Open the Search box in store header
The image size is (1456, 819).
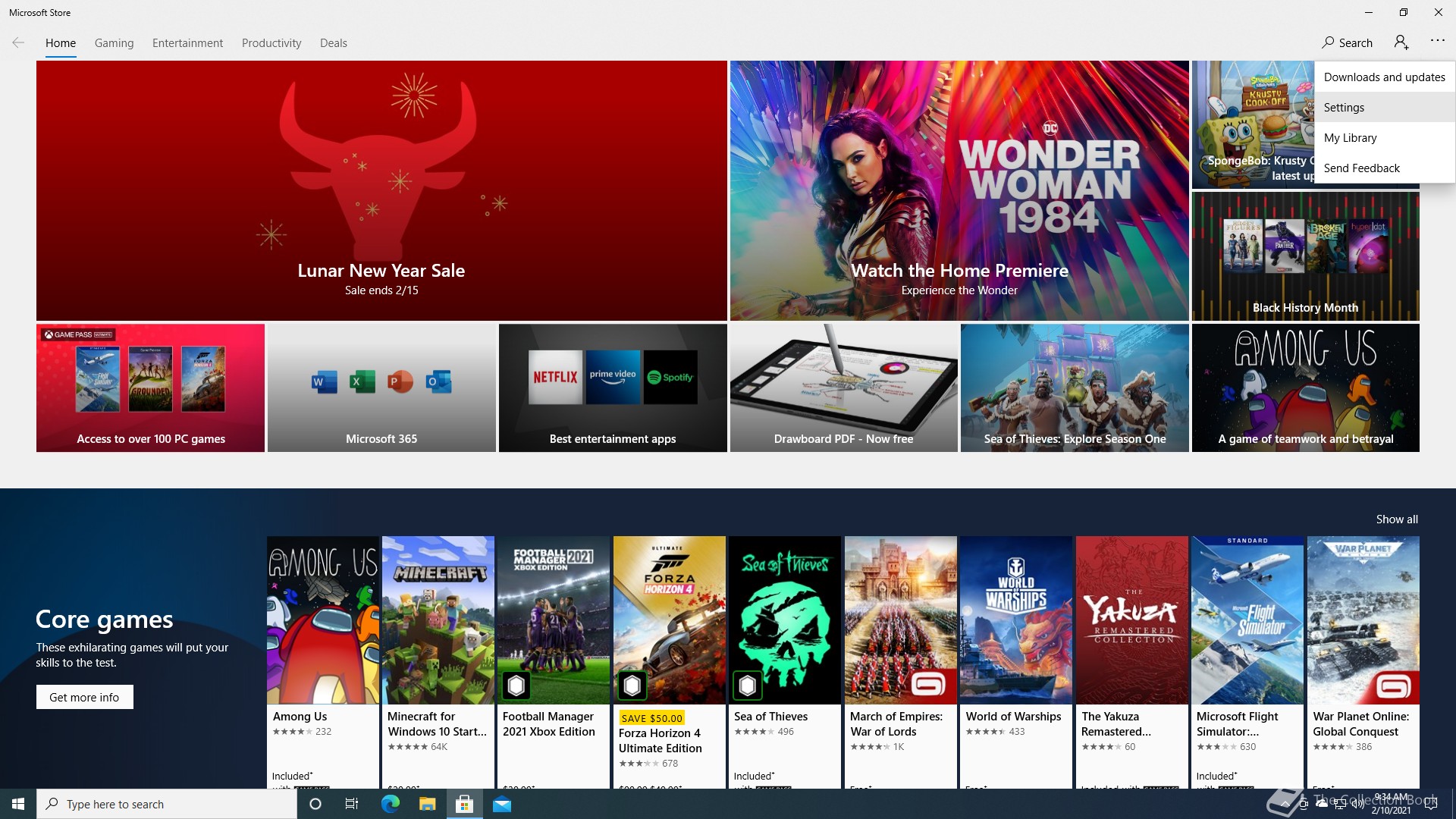click(x=1347, y=42)
